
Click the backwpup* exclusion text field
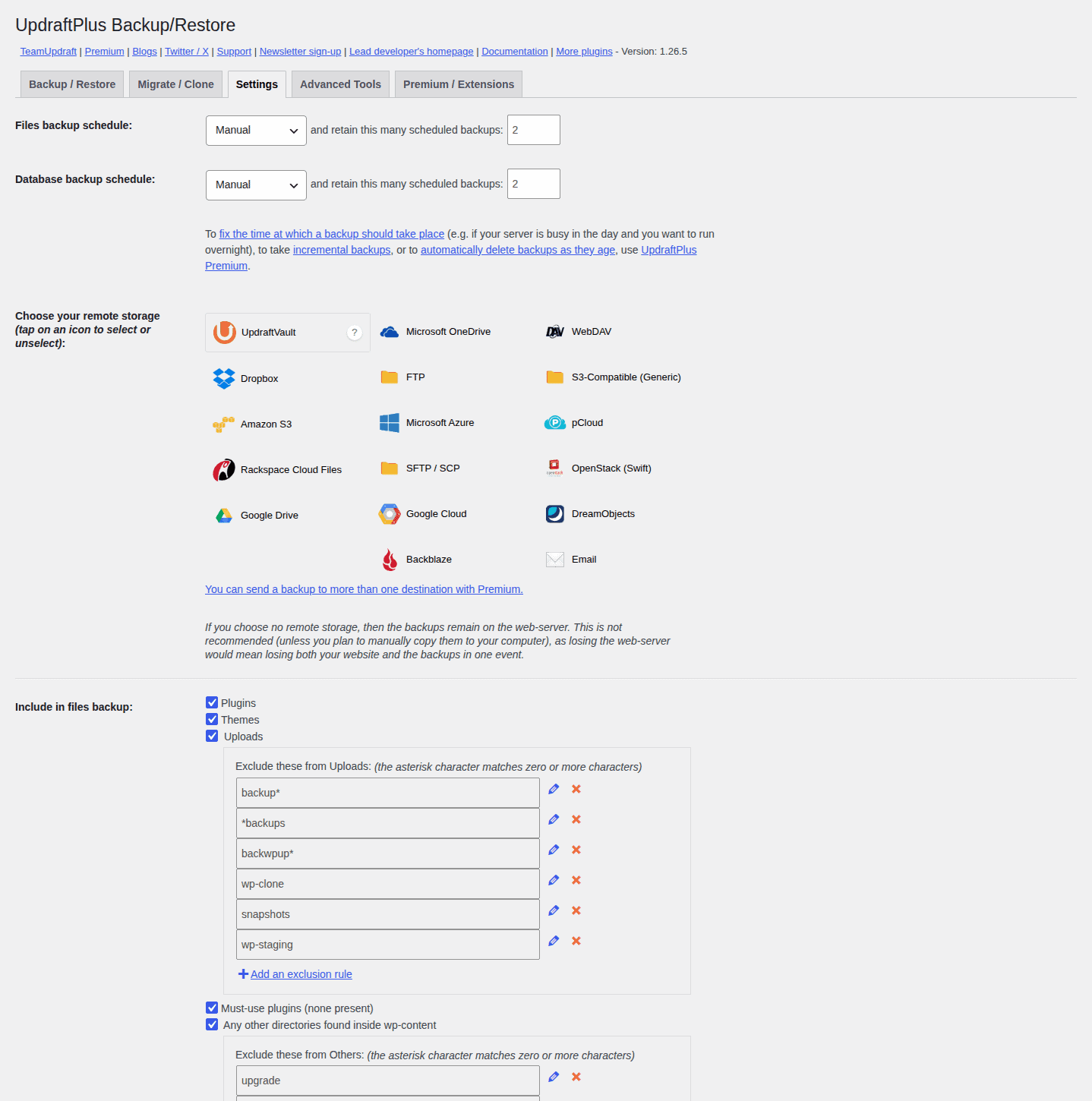tap(388, 853)
